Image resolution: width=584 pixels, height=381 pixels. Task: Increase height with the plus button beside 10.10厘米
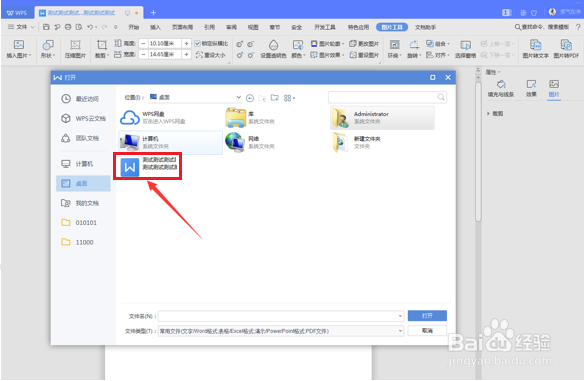[186, 44]
